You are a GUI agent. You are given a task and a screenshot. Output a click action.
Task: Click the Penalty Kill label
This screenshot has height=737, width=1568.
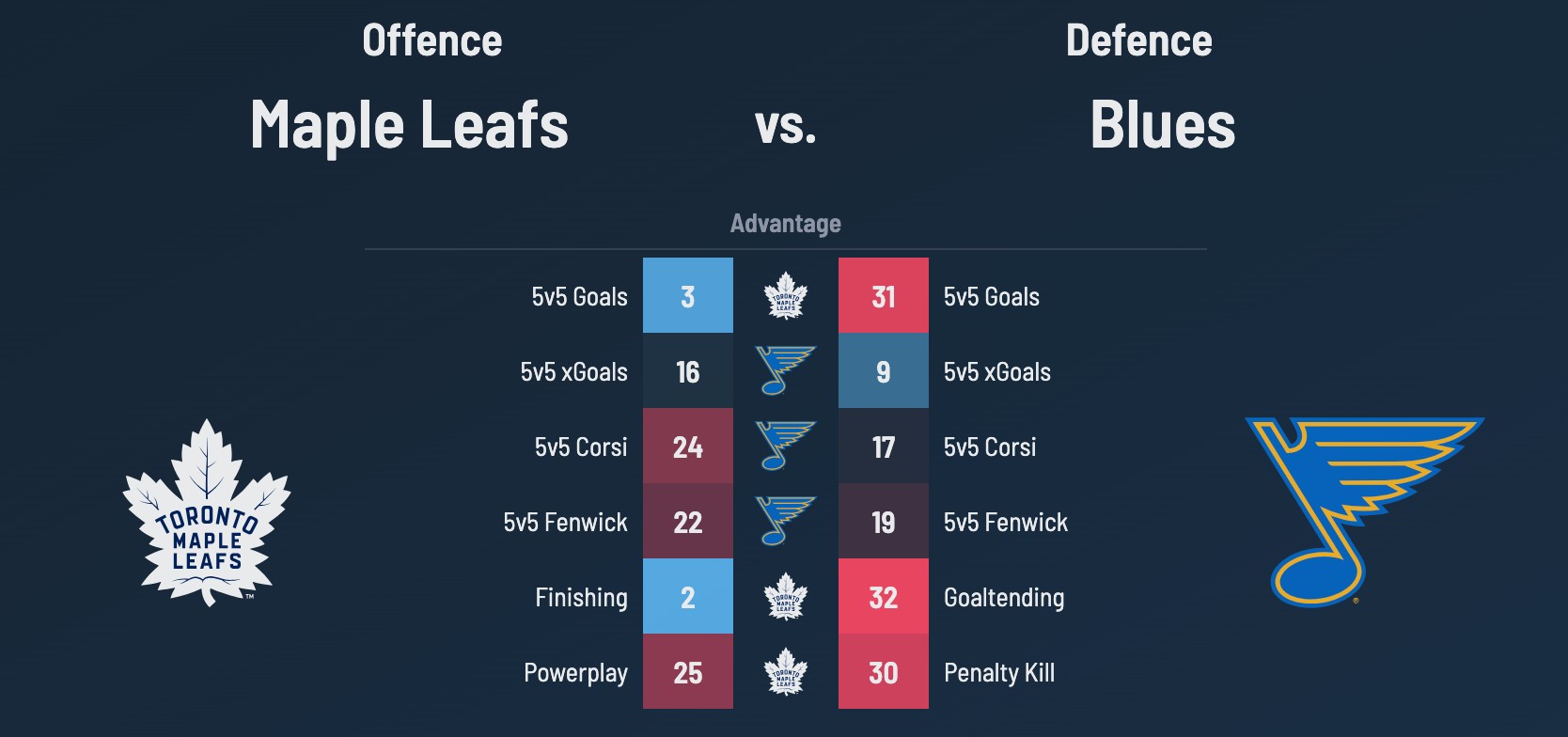(x=999, y=673)
